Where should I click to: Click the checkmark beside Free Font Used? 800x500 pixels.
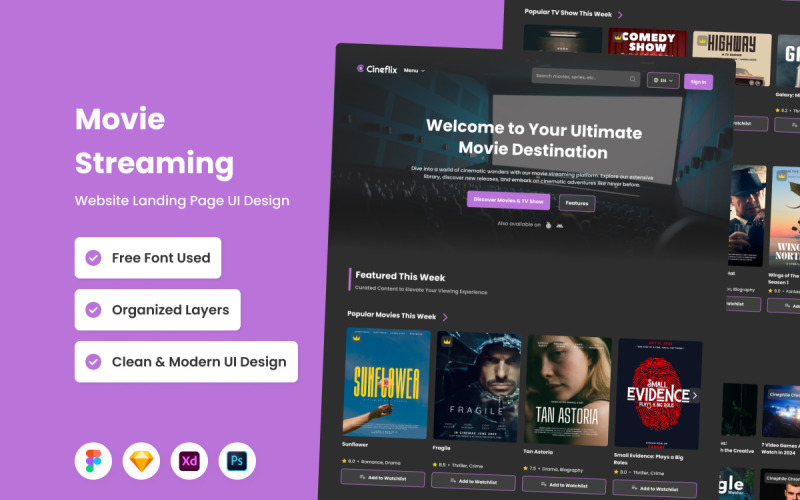(x=93, y=258)
